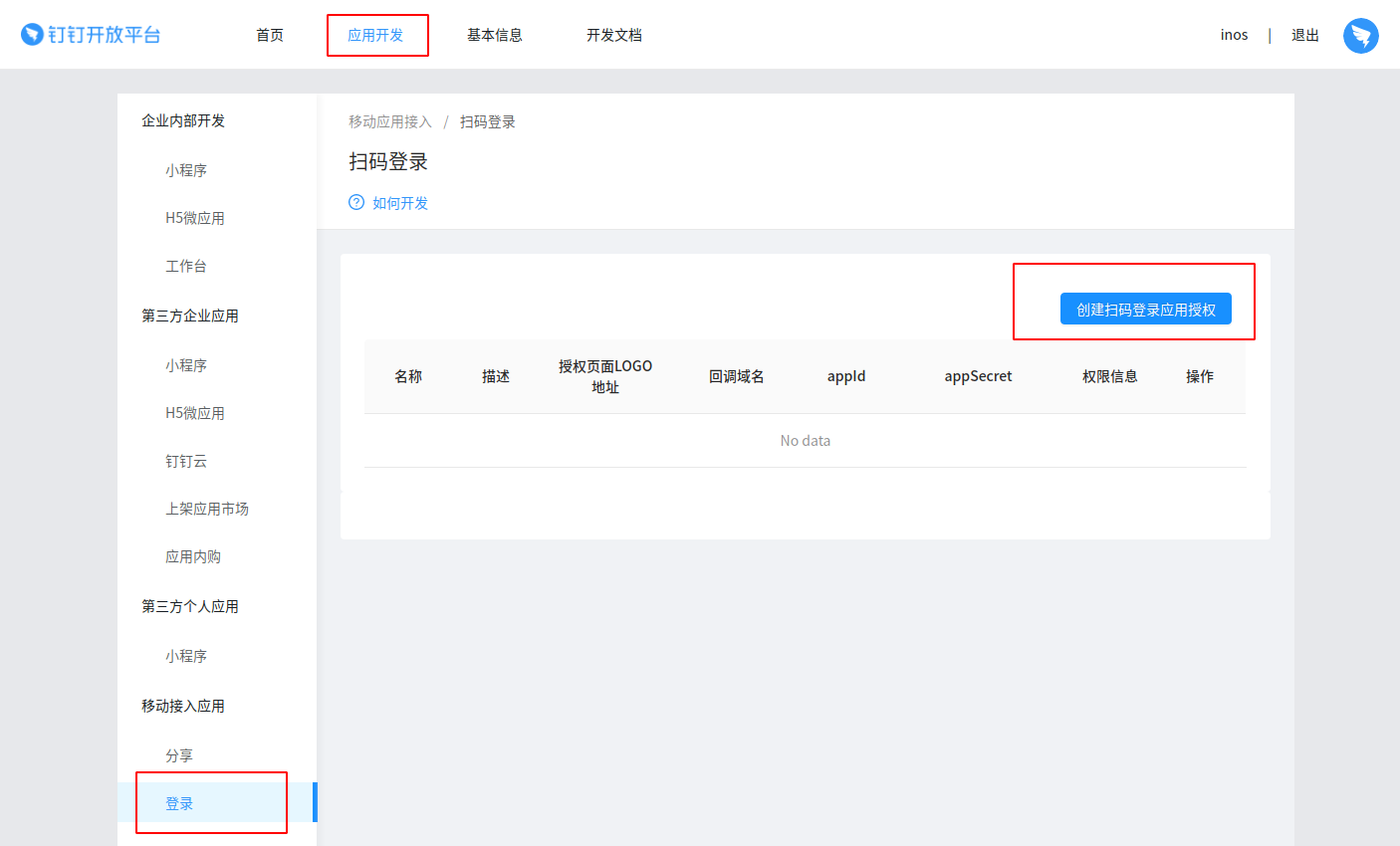The image size is (1400, 846).
Task: Click 扫码登录 breadcrumb text
Action: click(x=488, y=121)
